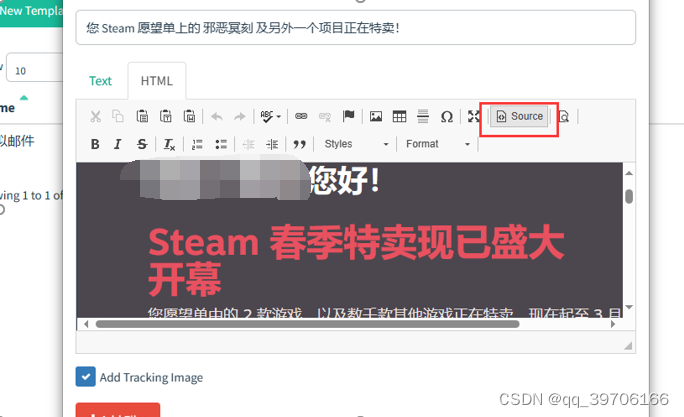Screen dimensions: 684x417
Task: Click the editor's horizontal scrollbar thumb
Action: click(x=308, y=324)
